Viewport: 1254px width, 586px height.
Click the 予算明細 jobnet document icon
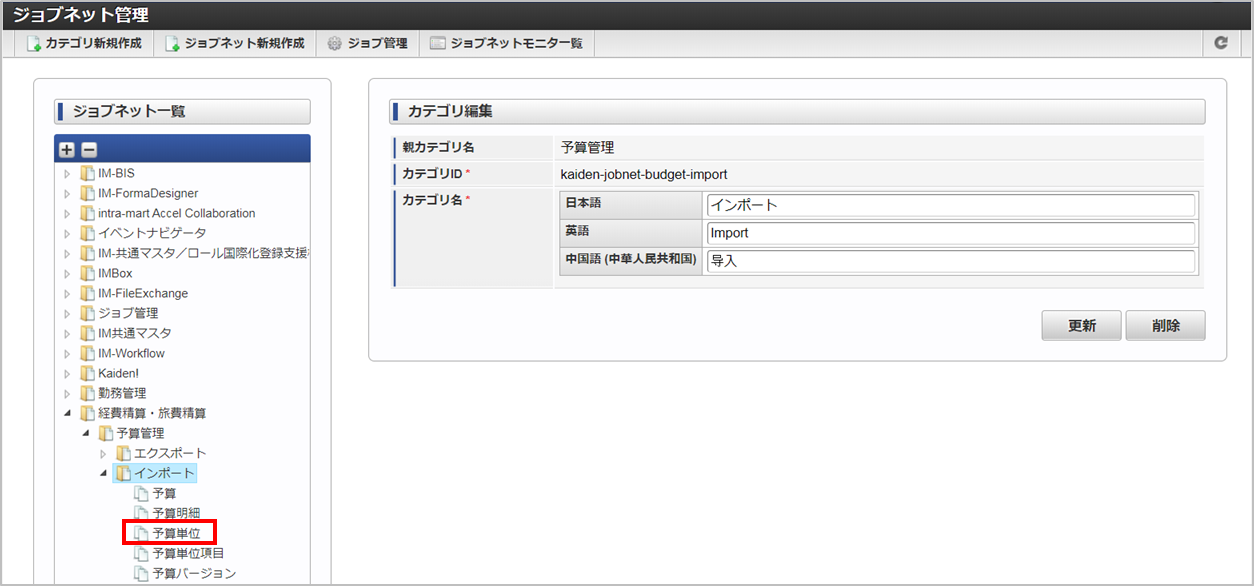141,513
